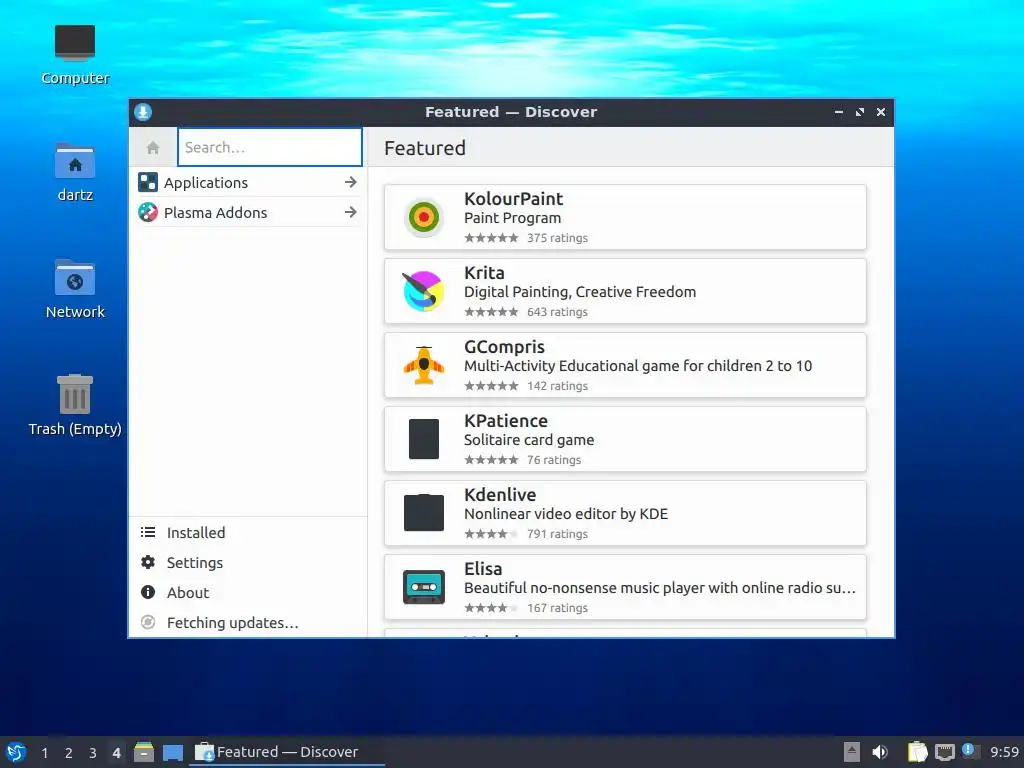The image size is (1024, 768).
Task: Click the 9:59 clock
Action: click(x=1004, y=752)
